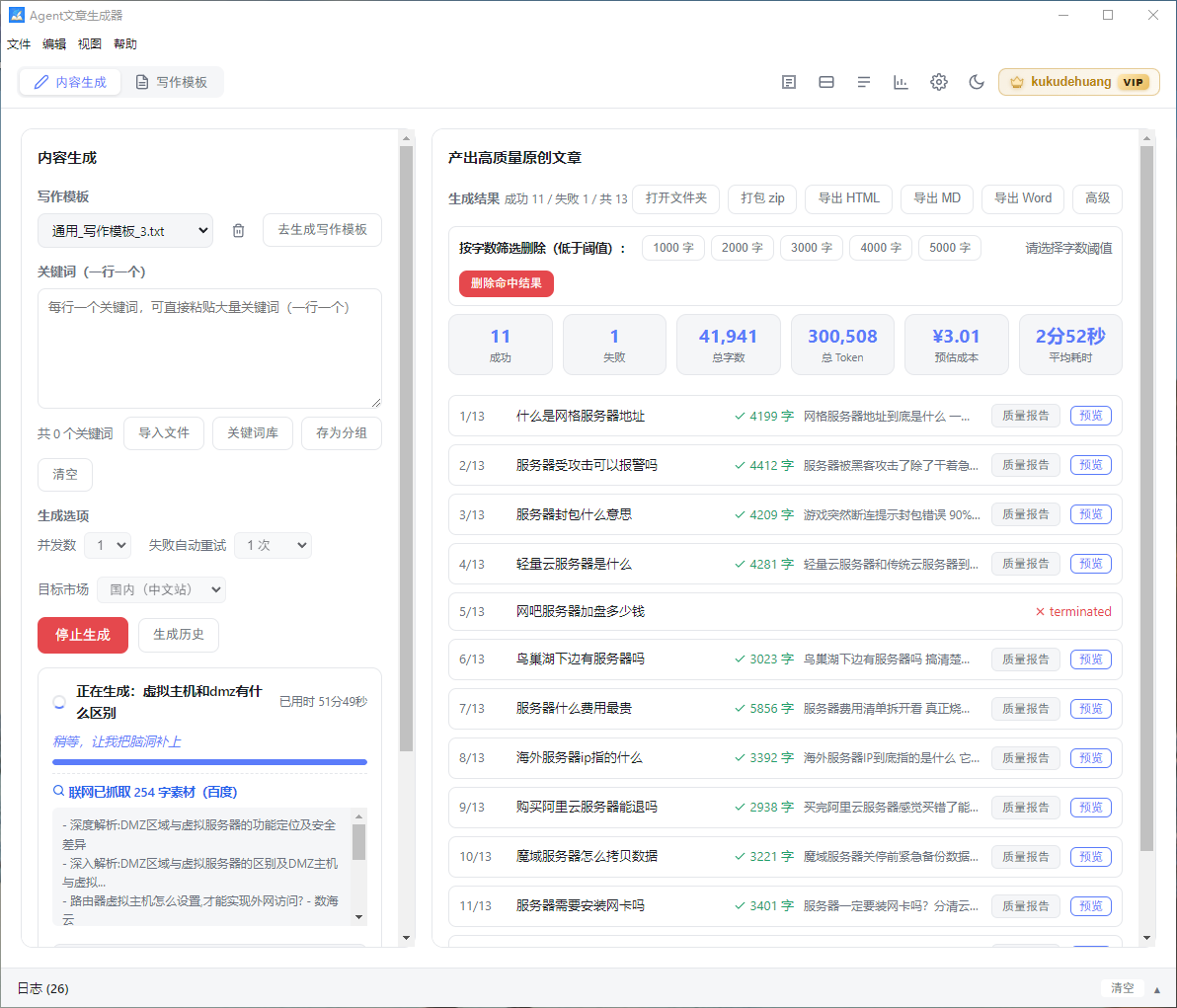Viewport: 1177px width, 1008px height.
Task: Click 存为分组 button
Action: pos(341,433)
